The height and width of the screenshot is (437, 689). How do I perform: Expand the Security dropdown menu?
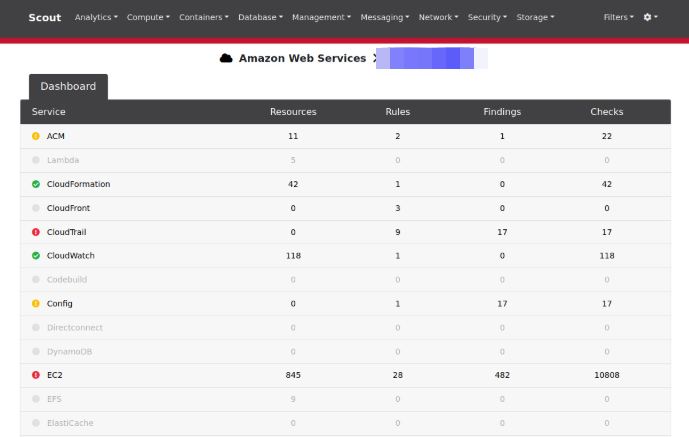(x=487, y=17)
